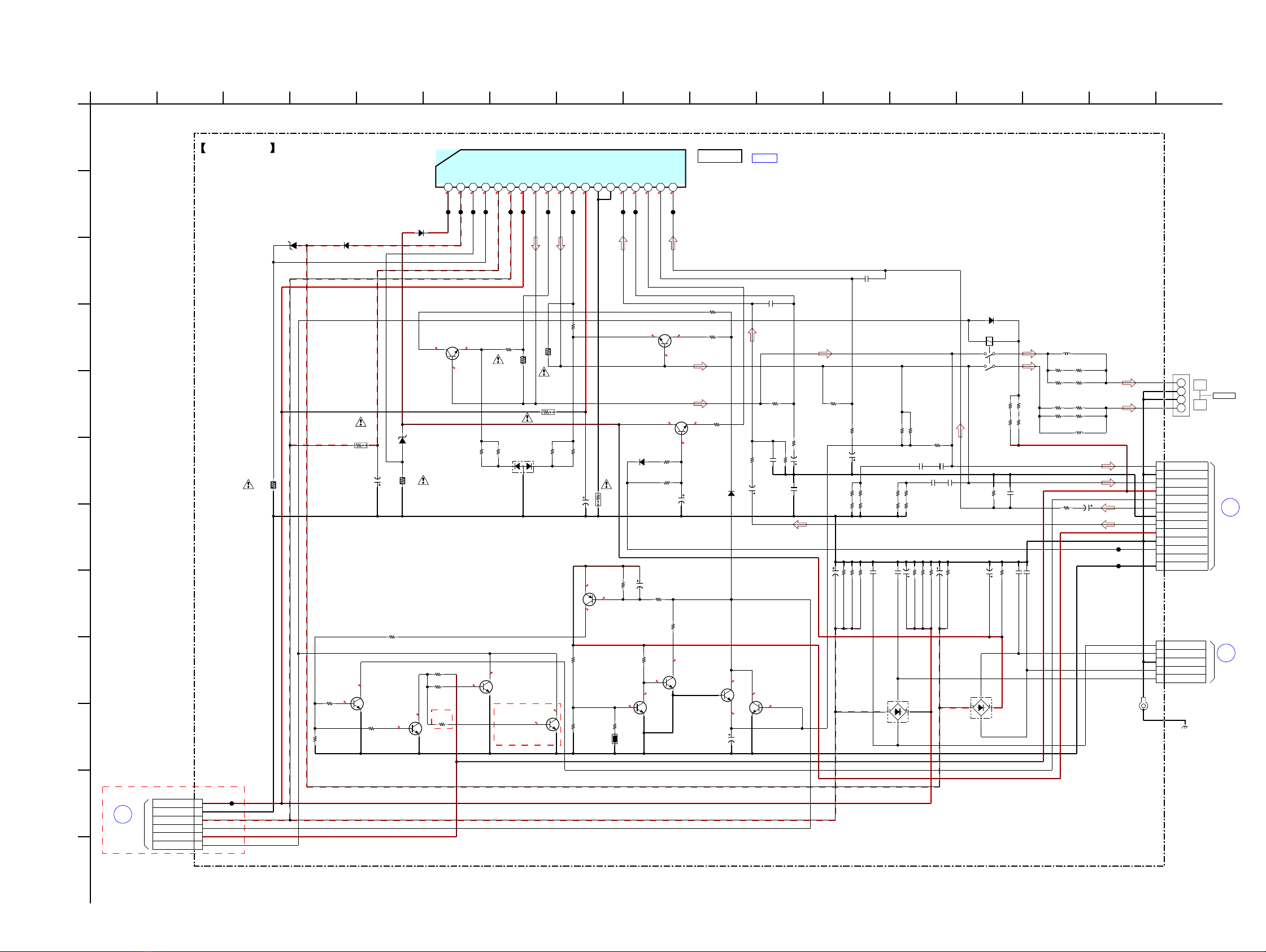This screenshot has height=952, width=1266.
Task: Select the connector inside the red dashed box
Action: (177, 824)
